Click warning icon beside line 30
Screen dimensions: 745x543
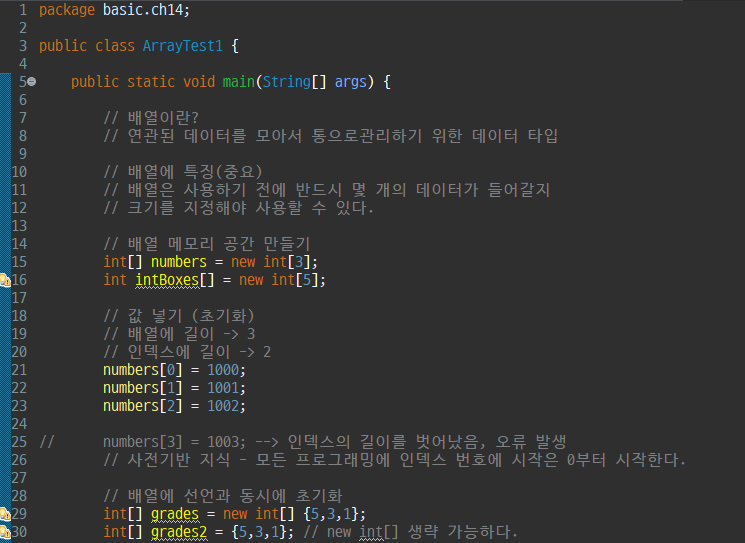pos(5,532)
